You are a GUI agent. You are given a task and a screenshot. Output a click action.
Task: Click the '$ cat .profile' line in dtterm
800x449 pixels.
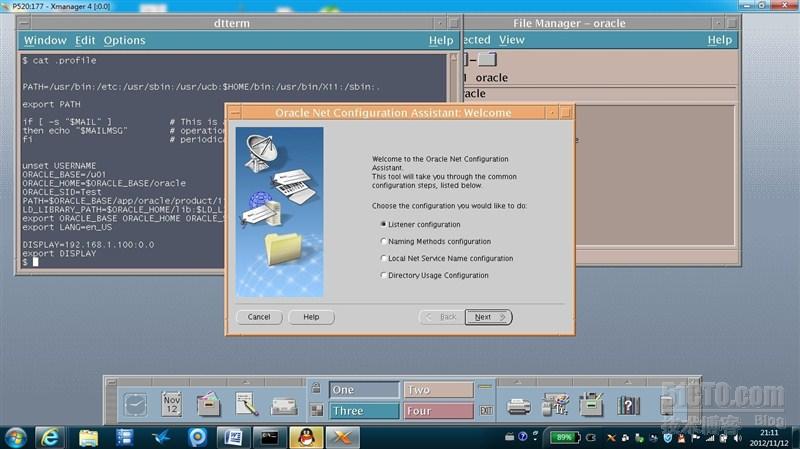[x=59, y=60]
